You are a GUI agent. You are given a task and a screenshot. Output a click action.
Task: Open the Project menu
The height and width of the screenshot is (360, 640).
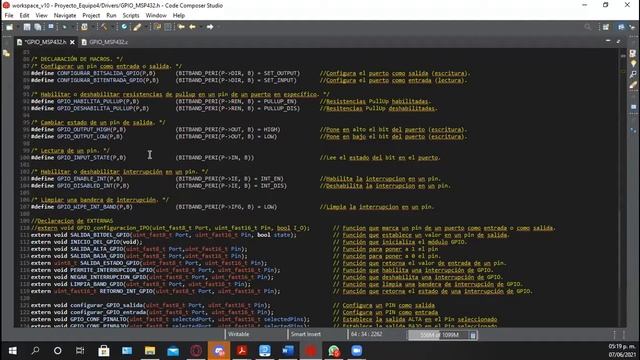(91, 16)
